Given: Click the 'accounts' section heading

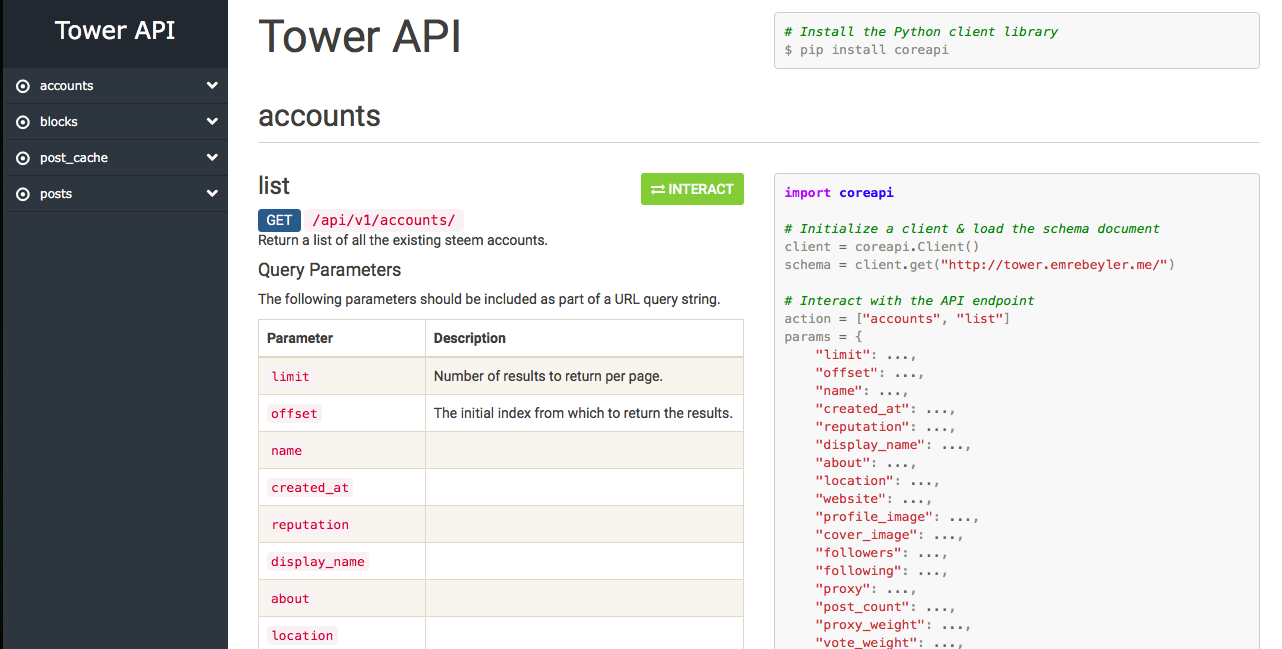Looking at the screenshot, I should (x=319, y=116).
